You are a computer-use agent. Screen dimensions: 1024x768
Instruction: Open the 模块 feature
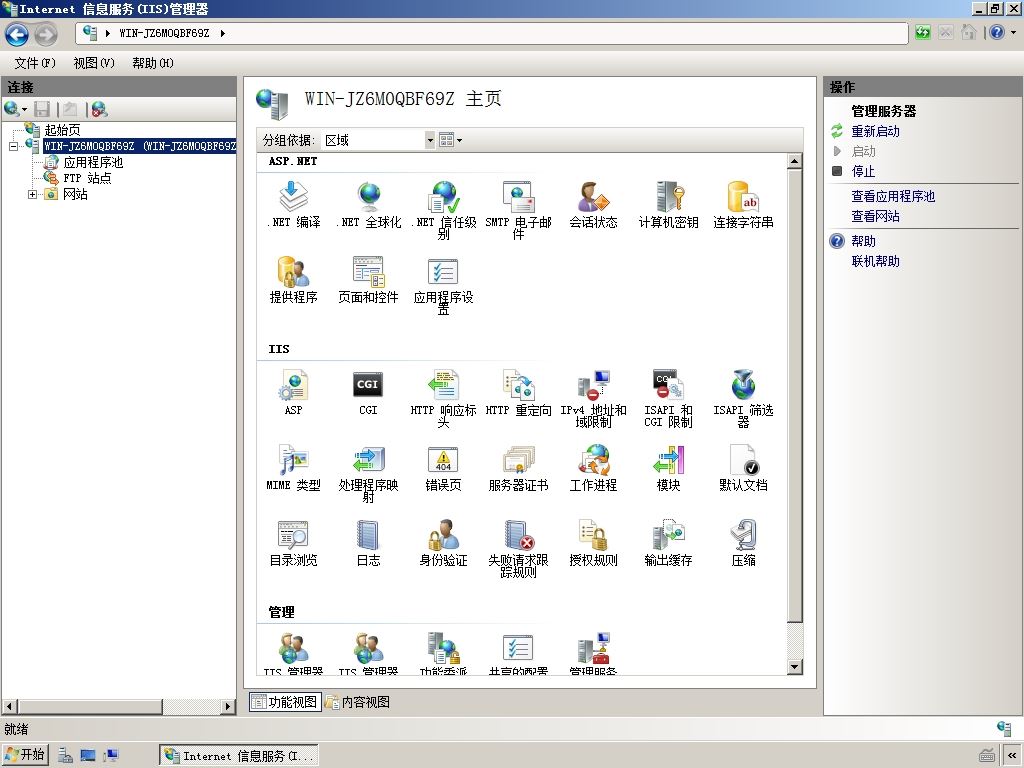pyautogui.click(x=668, y=468)
